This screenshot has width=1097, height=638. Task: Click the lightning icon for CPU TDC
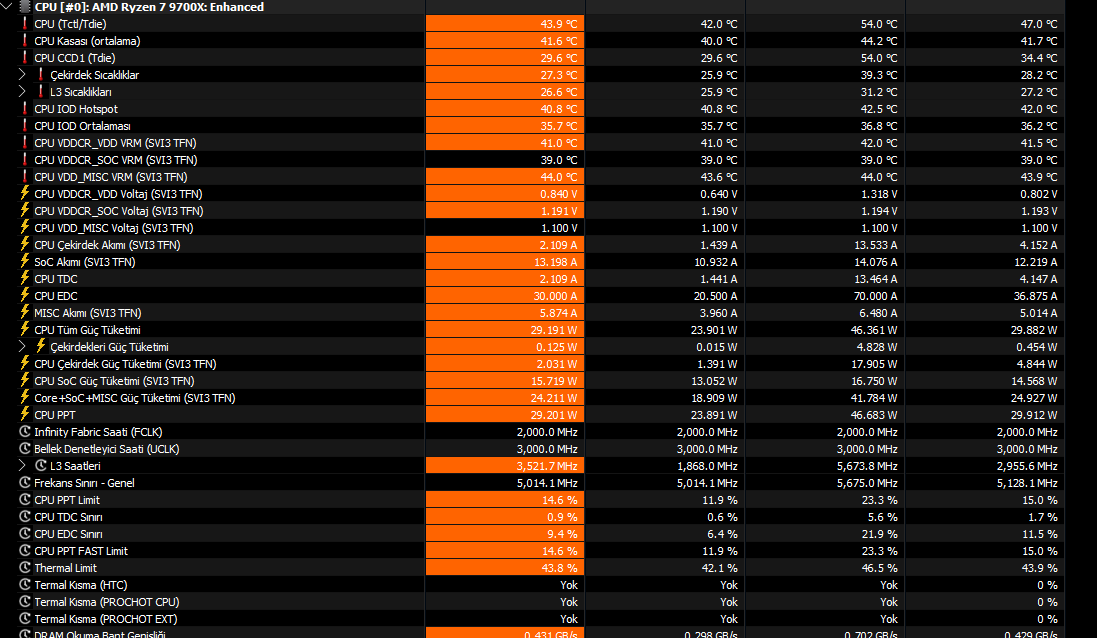coord(25,278)
